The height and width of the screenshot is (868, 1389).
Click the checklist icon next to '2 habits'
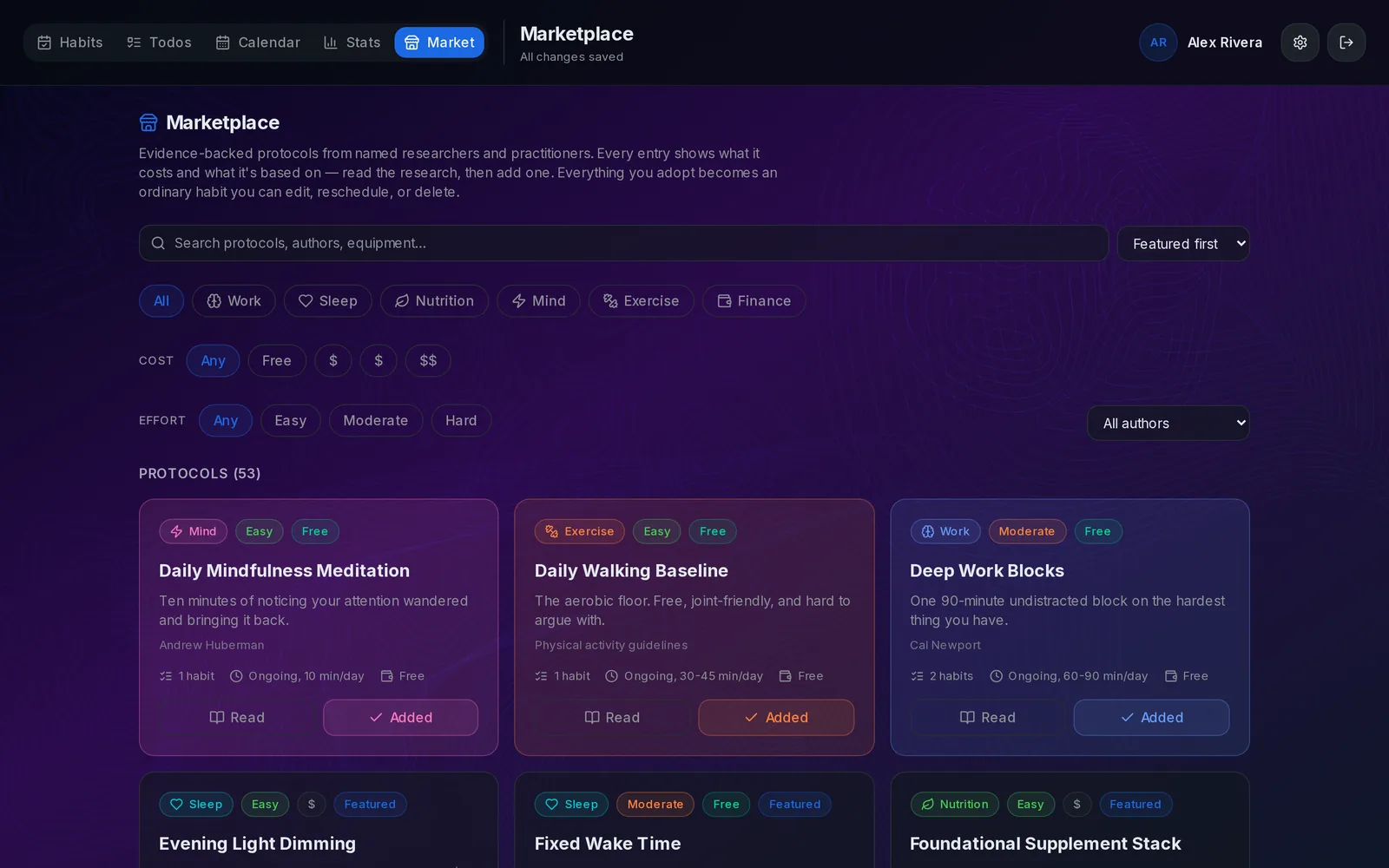pyautogui.click(x=917, y=676)
